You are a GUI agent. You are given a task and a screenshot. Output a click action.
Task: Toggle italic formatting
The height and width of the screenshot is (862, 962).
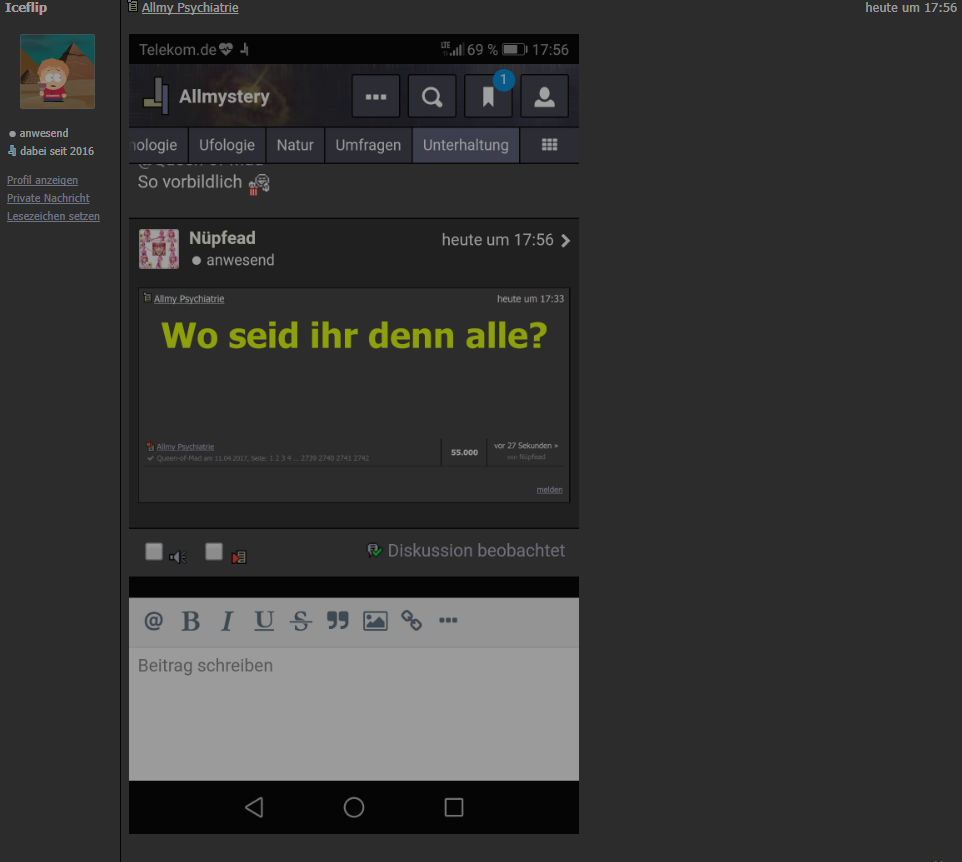227,621
